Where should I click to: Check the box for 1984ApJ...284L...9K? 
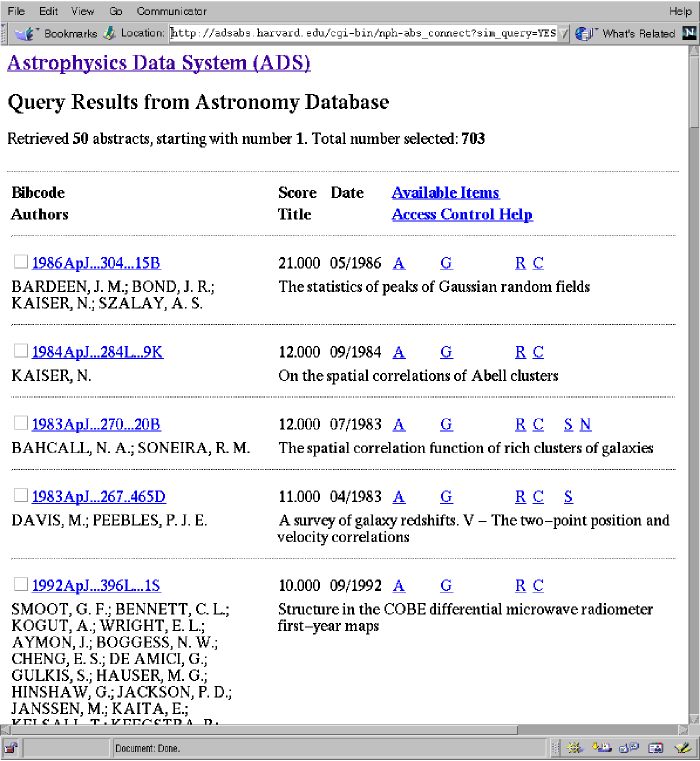coord(20,350)
